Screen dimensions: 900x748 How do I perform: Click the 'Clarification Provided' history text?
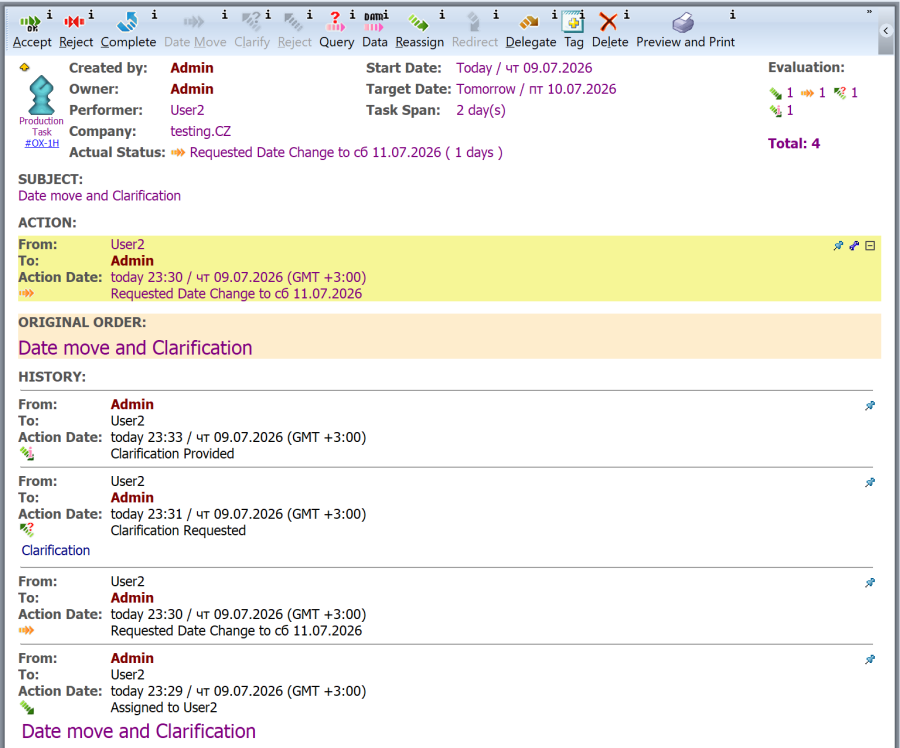[172, 454]
